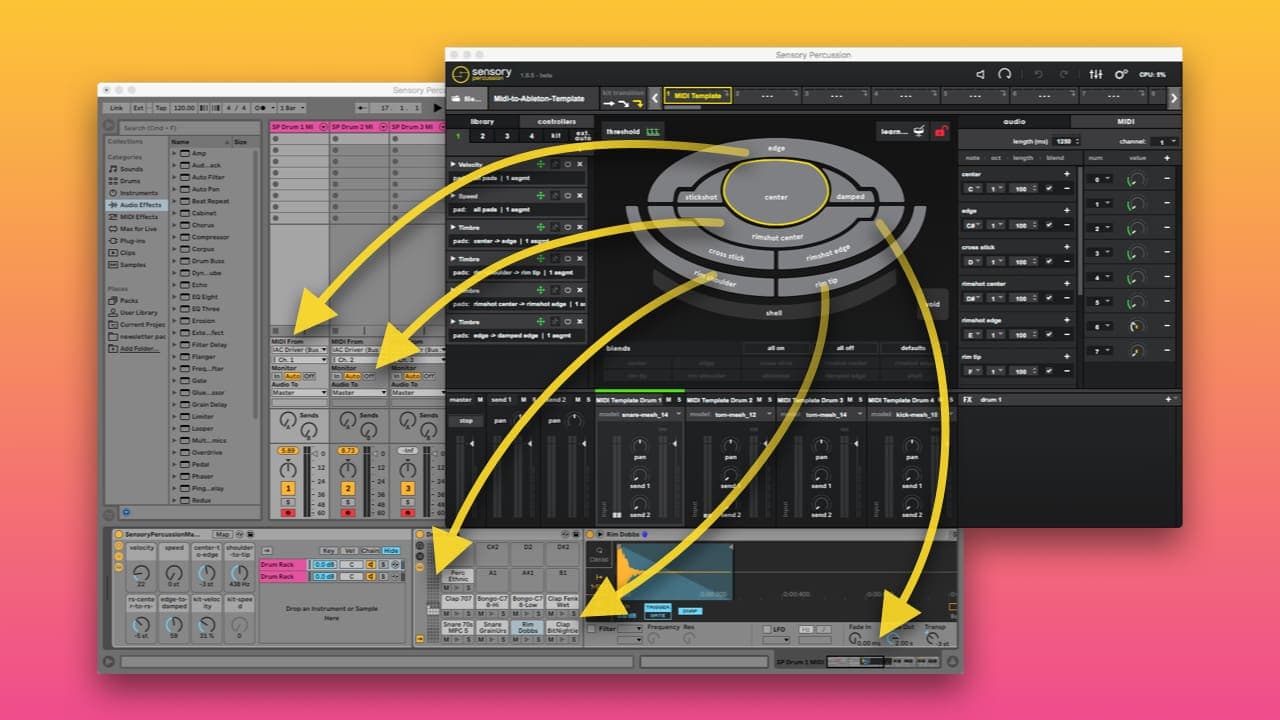Viewport: 1280px width, 720px height.
Task: Click the redo arrow in Sensory Percussion
Action: point(1063,74)
